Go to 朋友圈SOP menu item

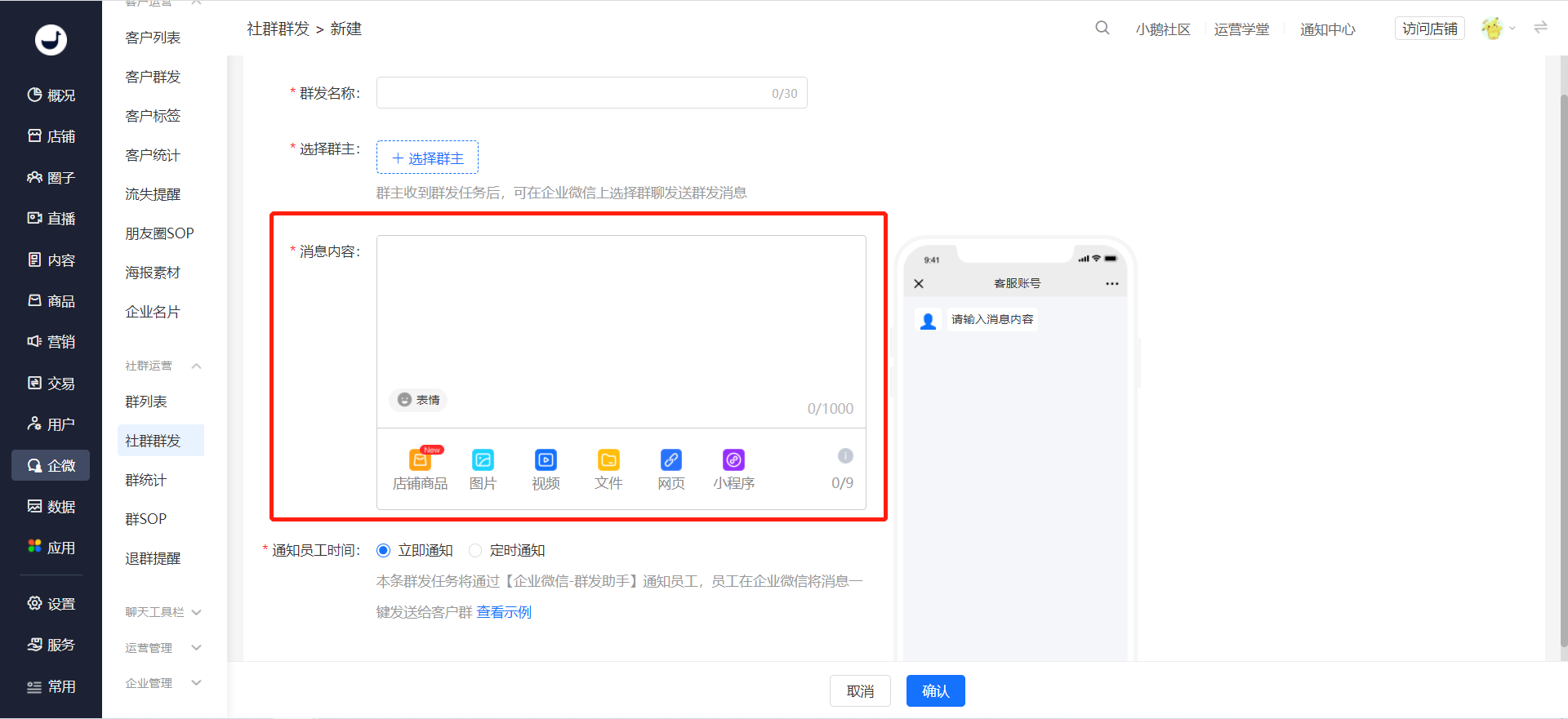pos(159,233)
